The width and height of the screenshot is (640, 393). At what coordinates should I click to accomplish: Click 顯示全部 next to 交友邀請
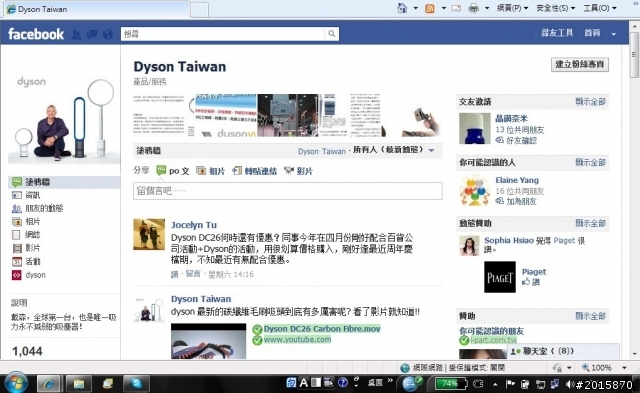tap(590, 102)
